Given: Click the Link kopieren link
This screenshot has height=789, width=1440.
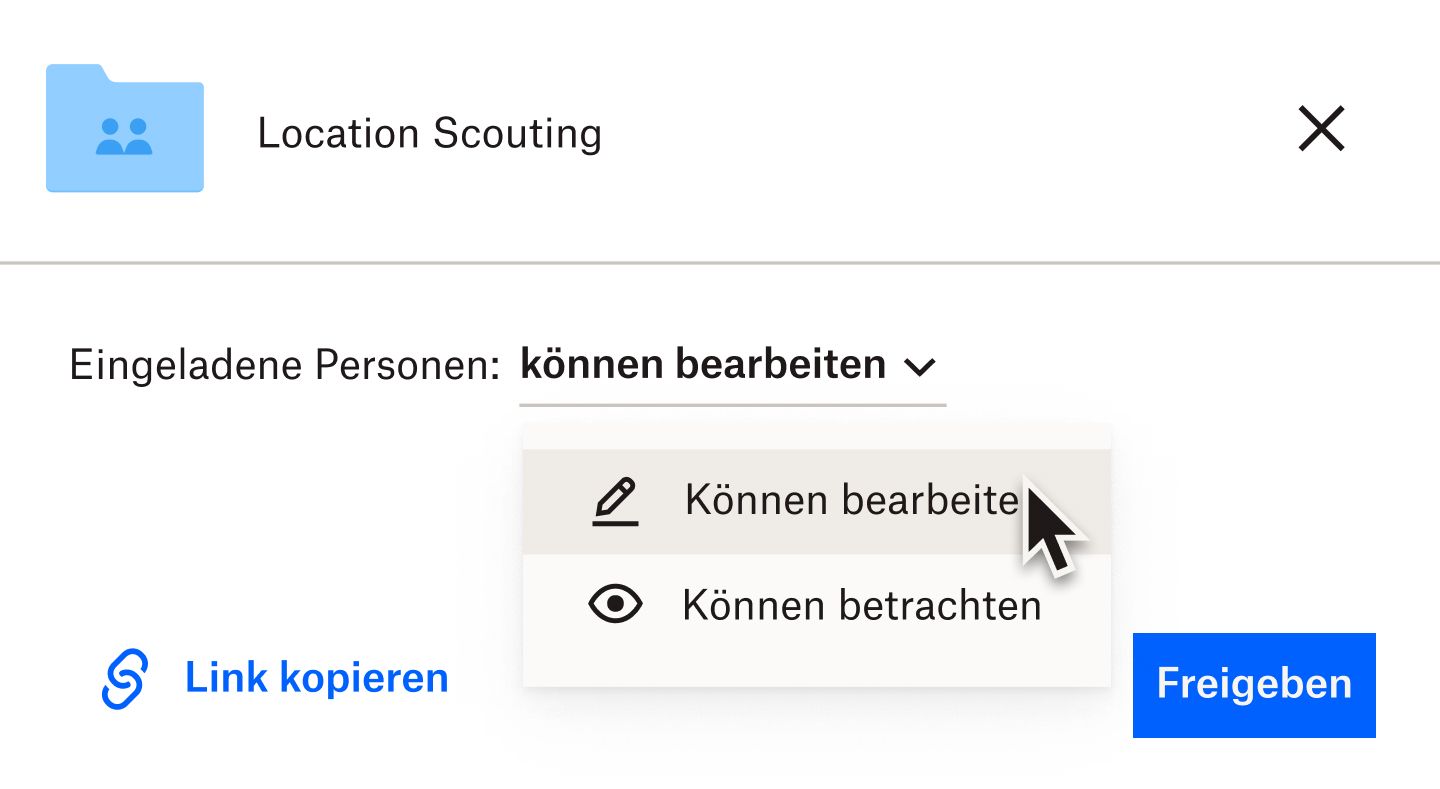Looking at the screenshot, I should click(x=315, y=678).
